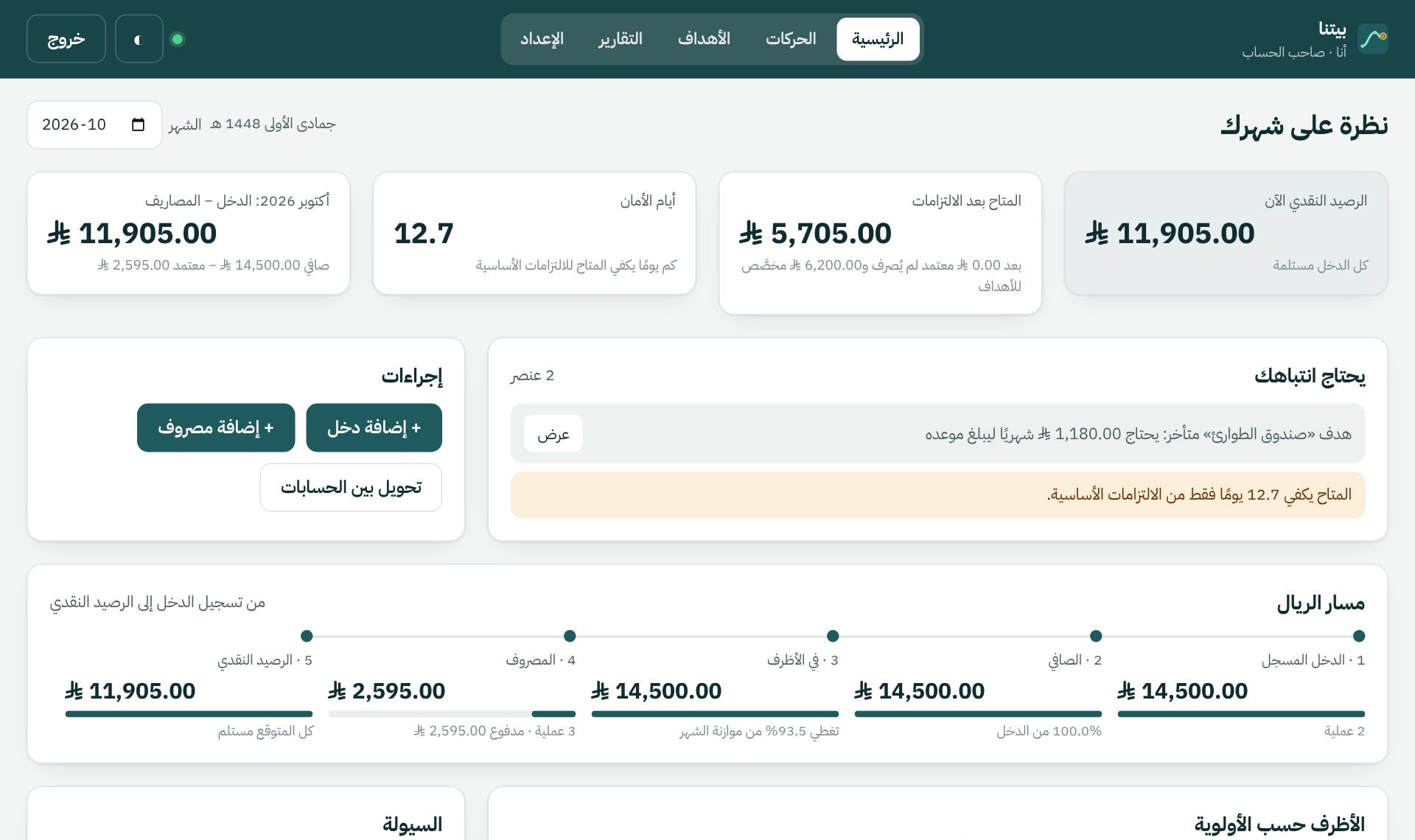Click the خروج logout button
The width and height of the screenshot is (1415, 840).
[66, 39]
